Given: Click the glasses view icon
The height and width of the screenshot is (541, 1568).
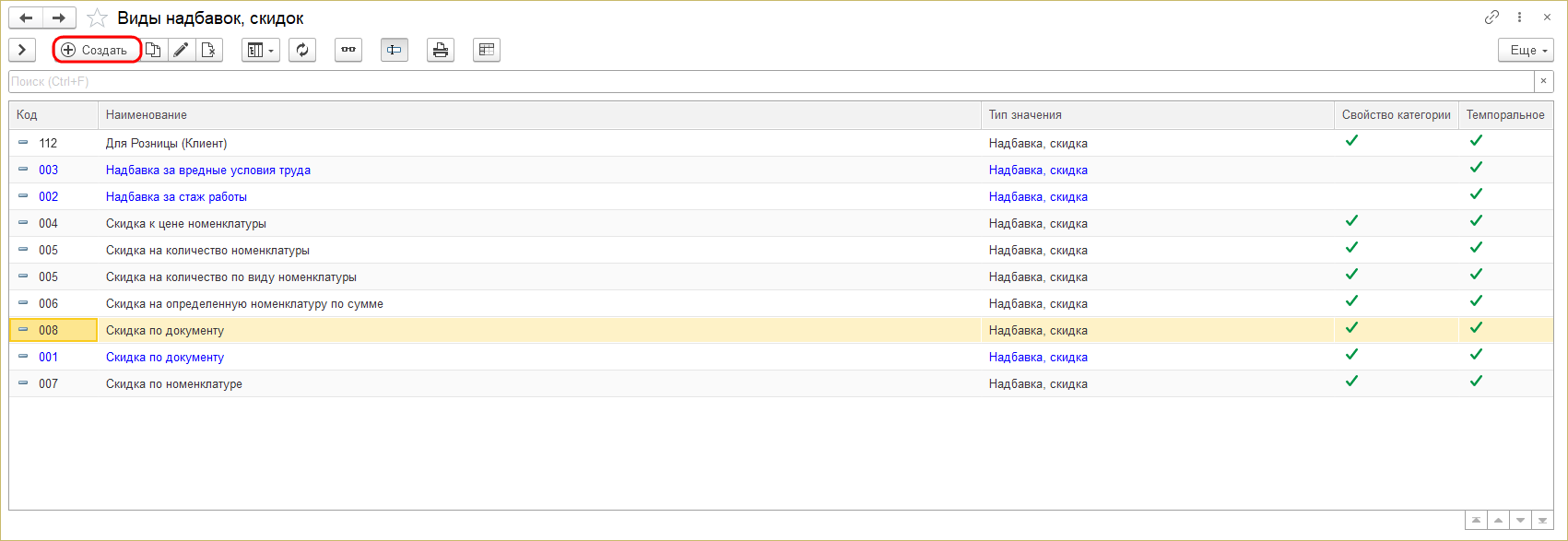Looking at the screenshot, I should [348, 50].
